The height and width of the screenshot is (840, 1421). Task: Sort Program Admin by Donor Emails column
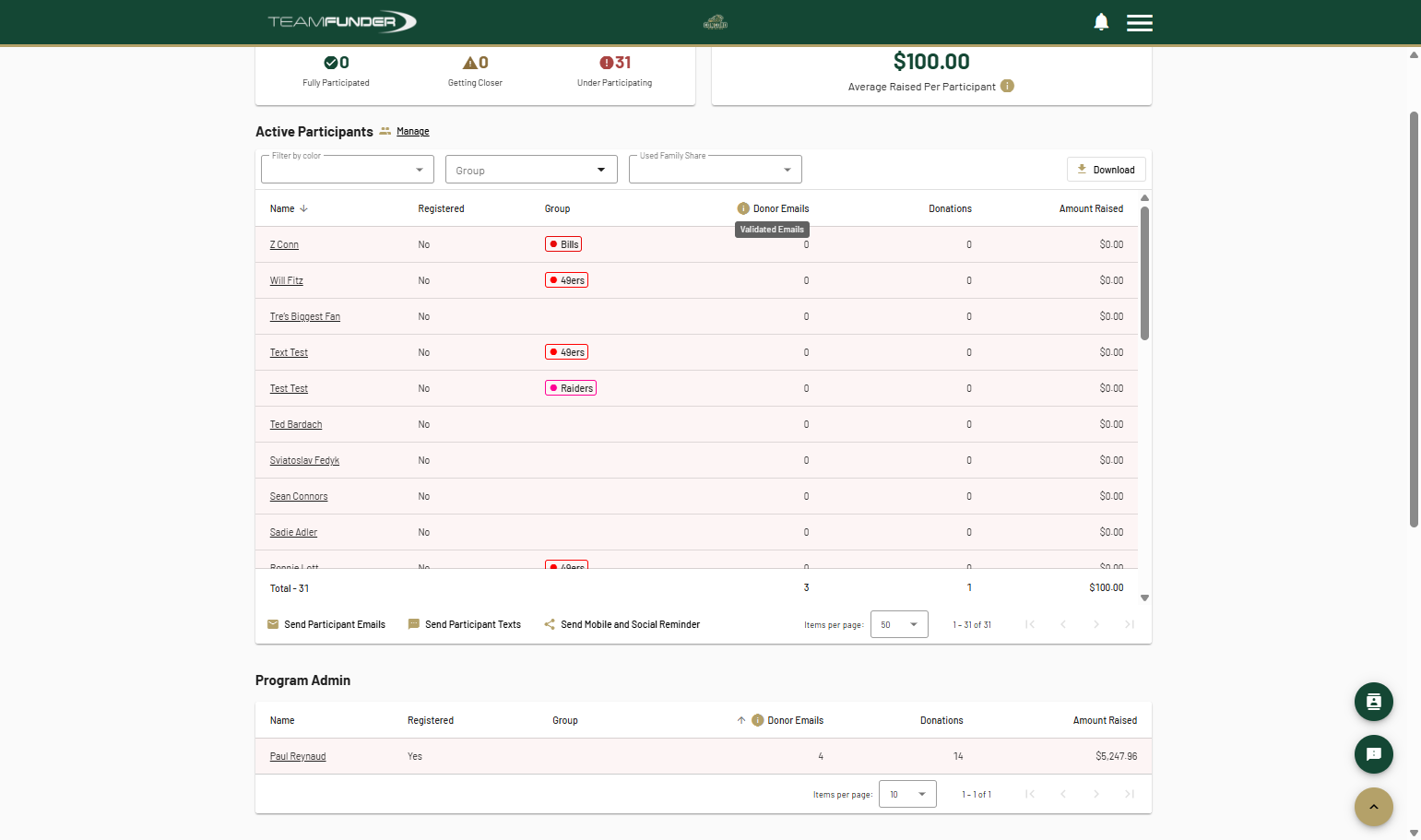(x=795, y=720)
